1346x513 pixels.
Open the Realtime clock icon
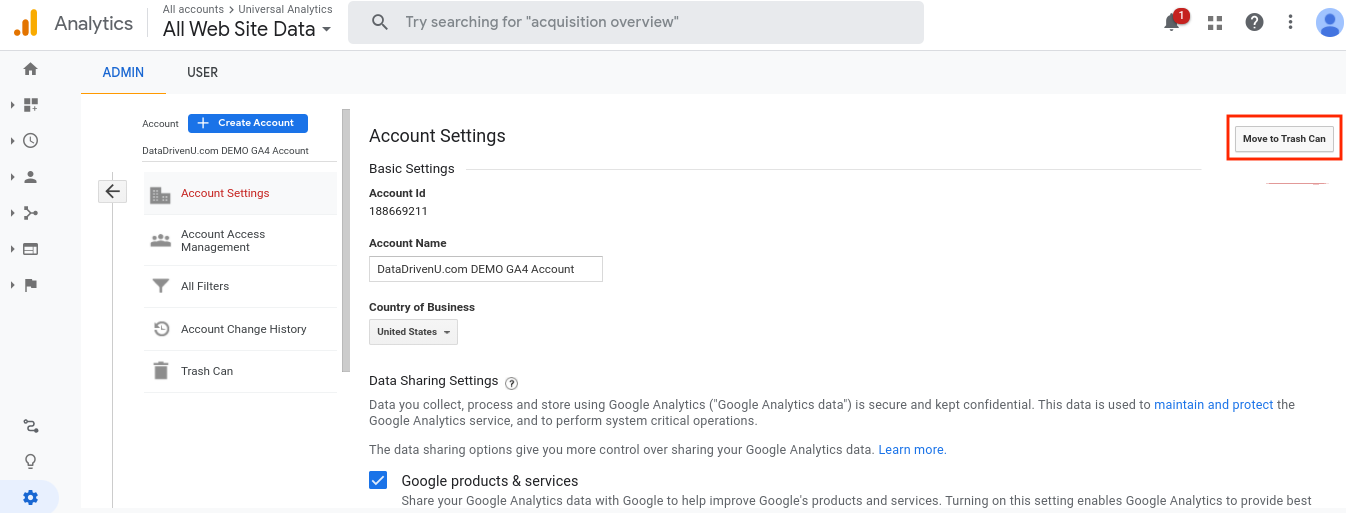pos(30,141)
